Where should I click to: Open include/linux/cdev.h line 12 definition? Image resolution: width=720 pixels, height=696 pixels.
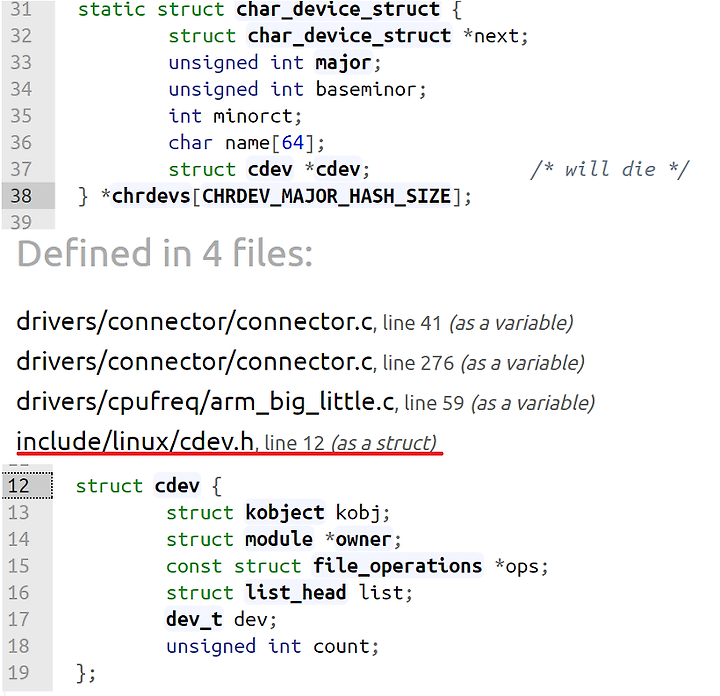(226, 442)
